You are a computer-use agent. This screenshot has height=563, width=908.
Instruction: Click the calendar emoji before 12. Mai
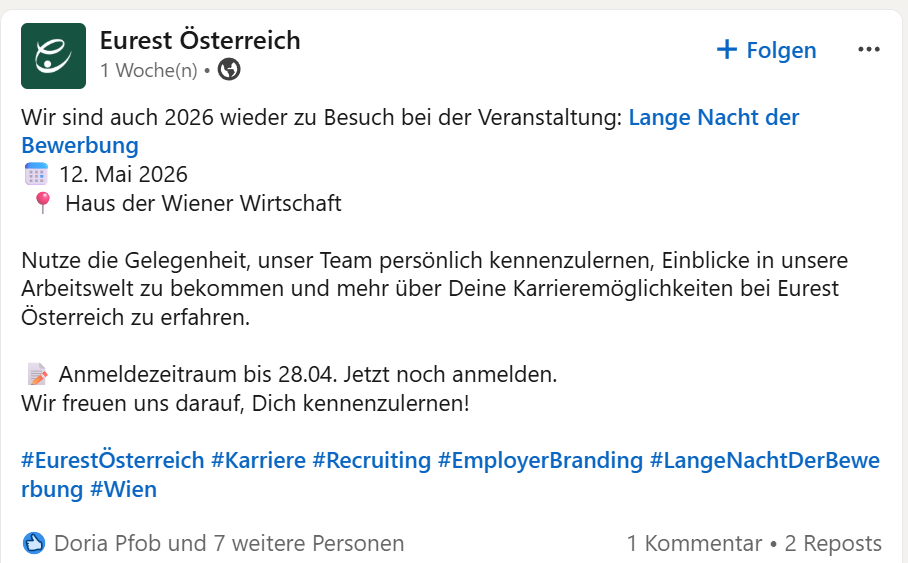point(36,174)
